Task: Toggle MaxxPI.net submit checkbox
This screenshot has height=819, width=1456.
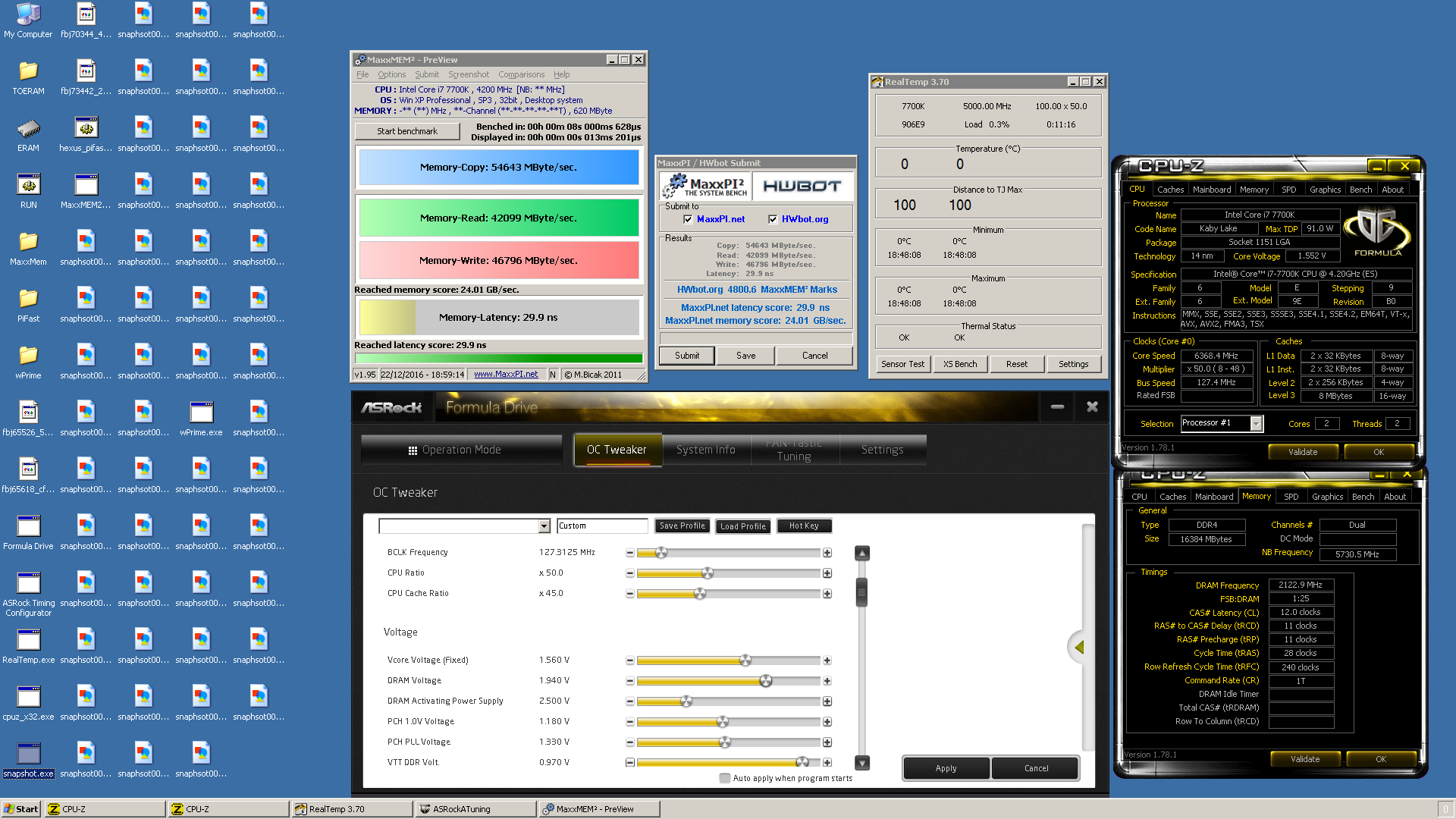Action: [x=688, y=219]
